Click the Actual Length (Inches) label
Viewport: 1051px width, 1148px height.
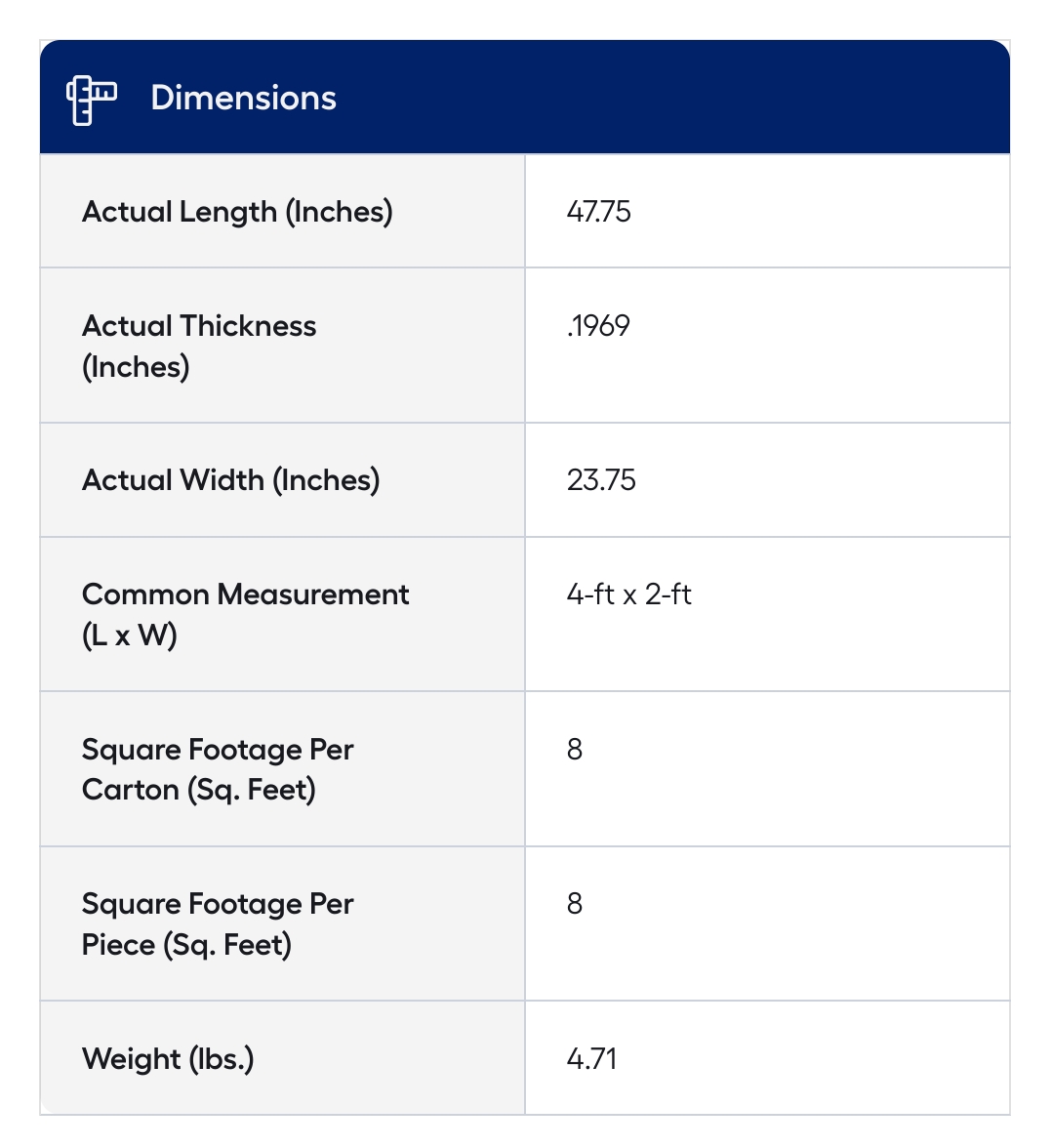(x=237, y=212)
